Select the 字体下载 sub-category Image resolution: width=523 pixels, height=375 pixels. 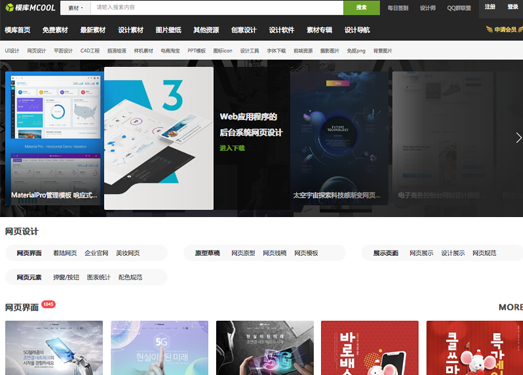(x=276, y=51)
